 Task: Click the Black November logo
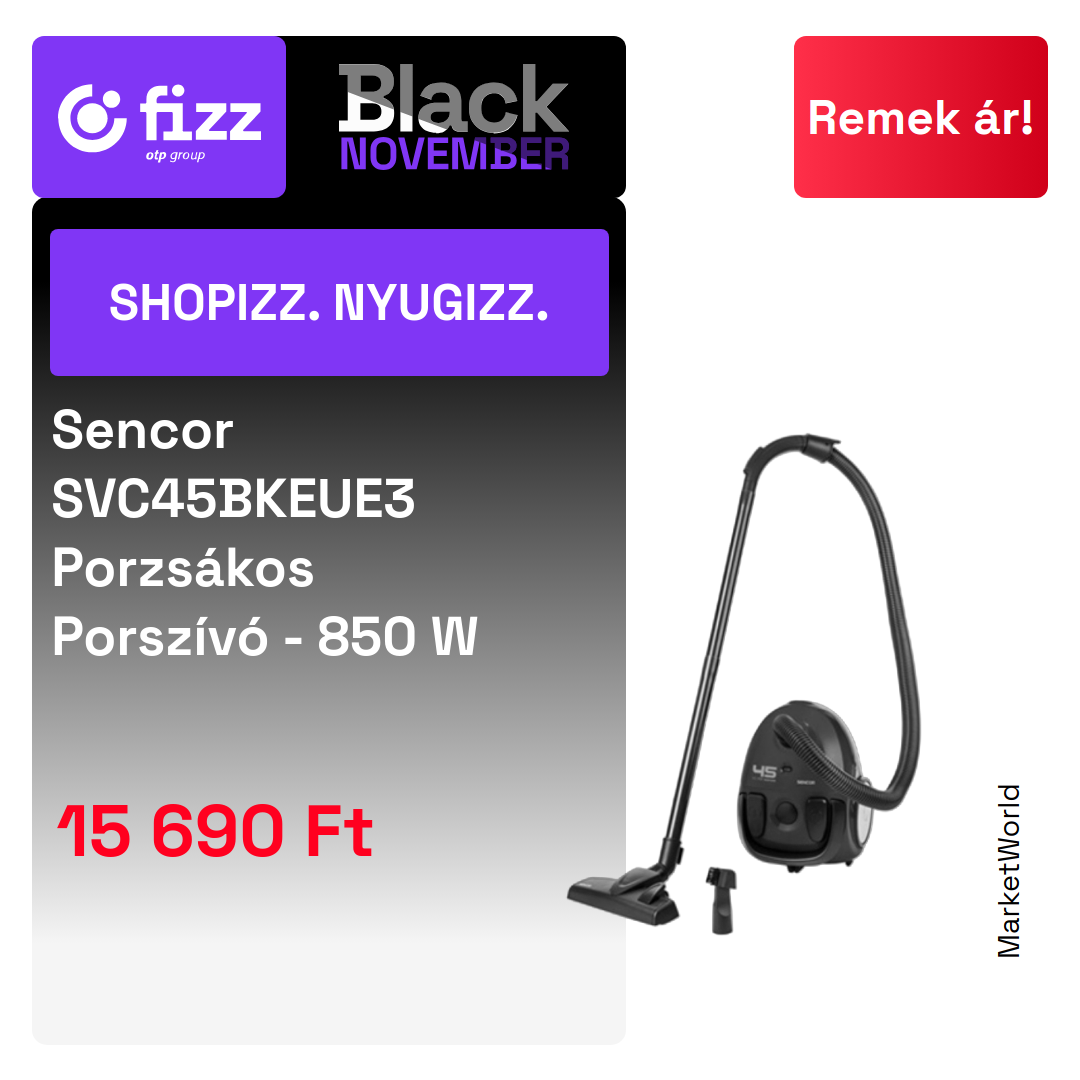pyautogui.click(x=454, y=117)
